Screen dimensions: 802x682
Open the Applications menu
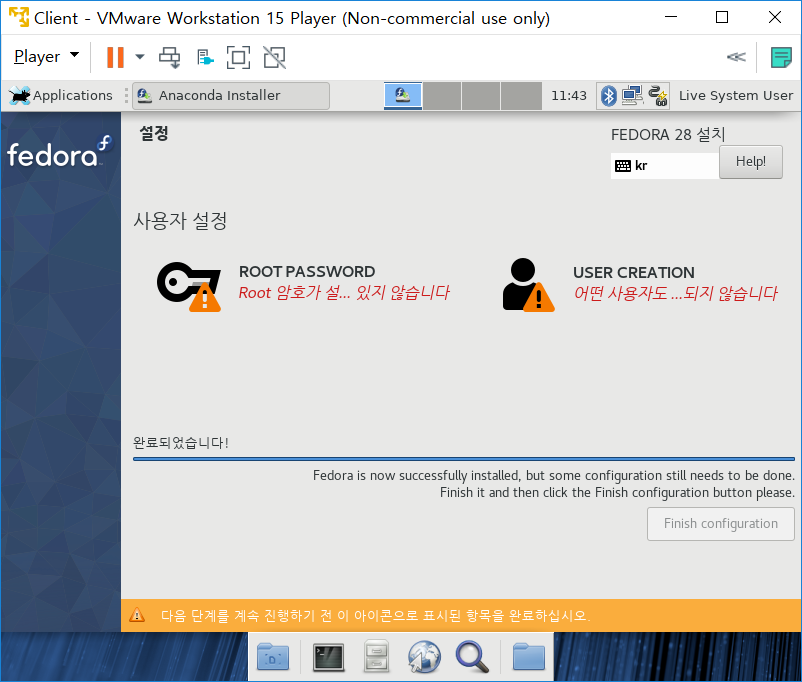tap(61, 95)
